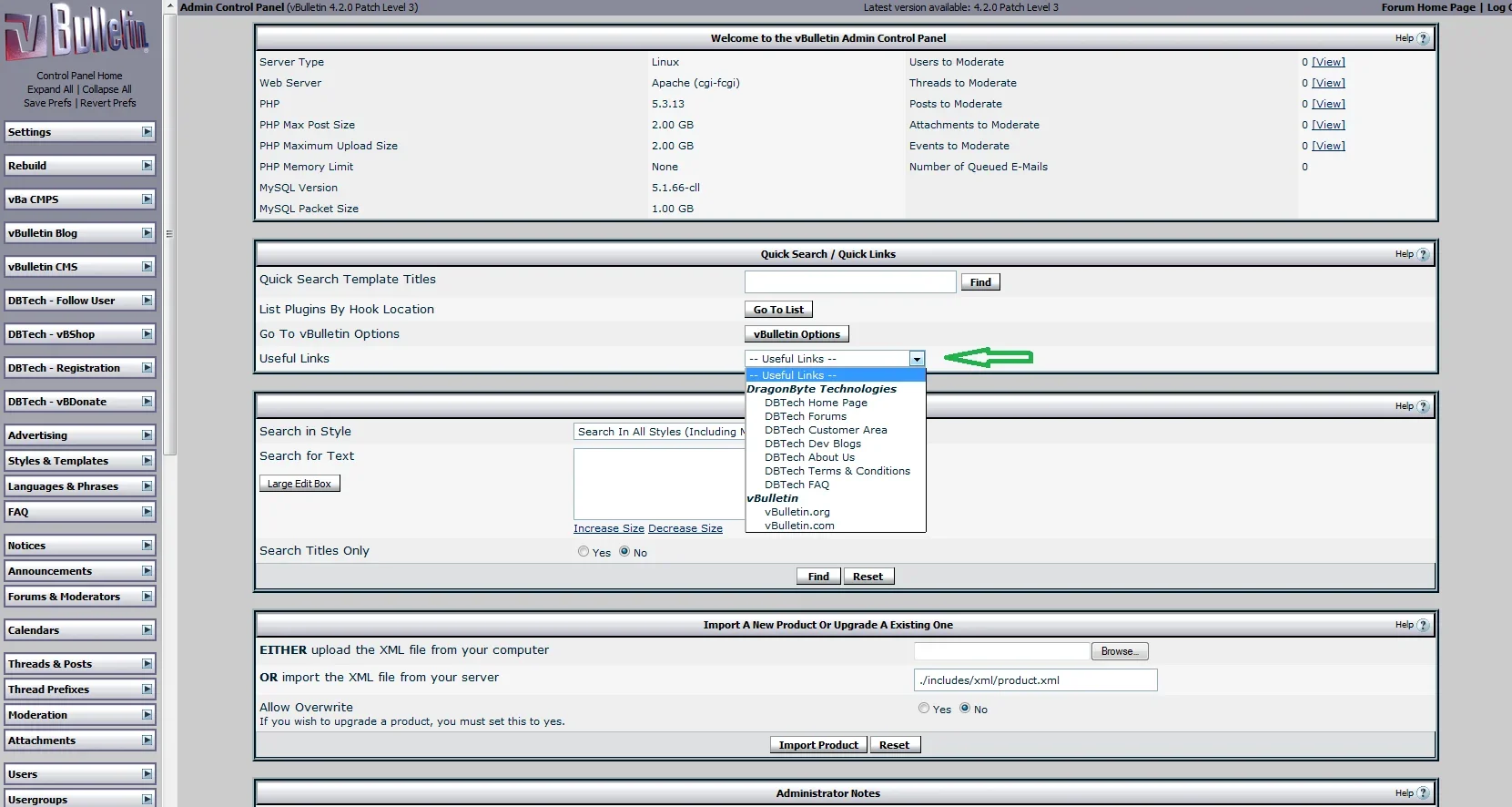Expand vBa CMPS arrow icon

point(147,199)
